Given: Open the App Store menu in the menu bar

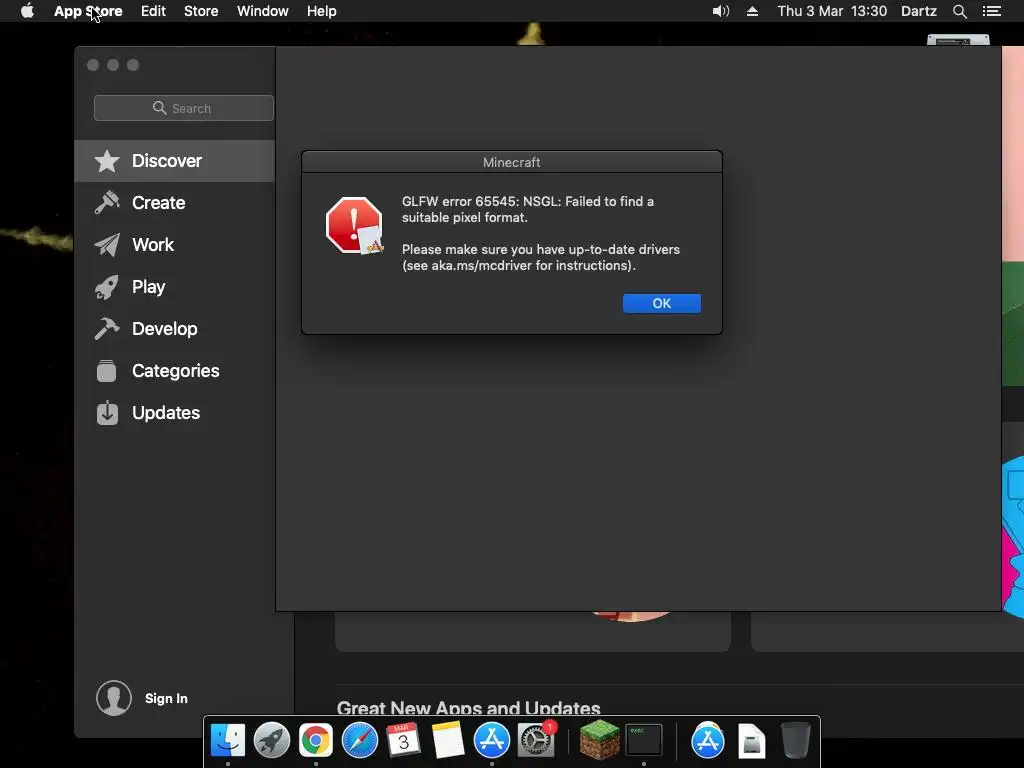Looking at the screenshot, I should coord(88,11).
